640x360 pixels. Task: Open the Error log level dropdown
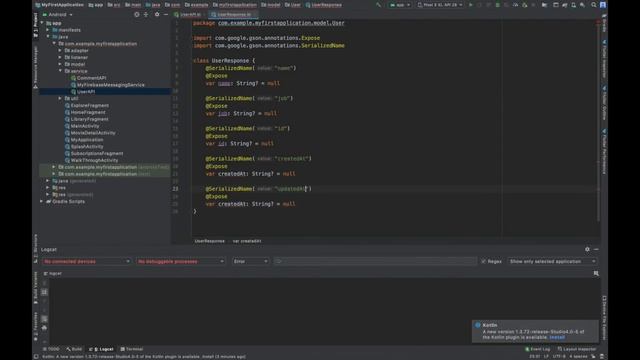point(250,261)
